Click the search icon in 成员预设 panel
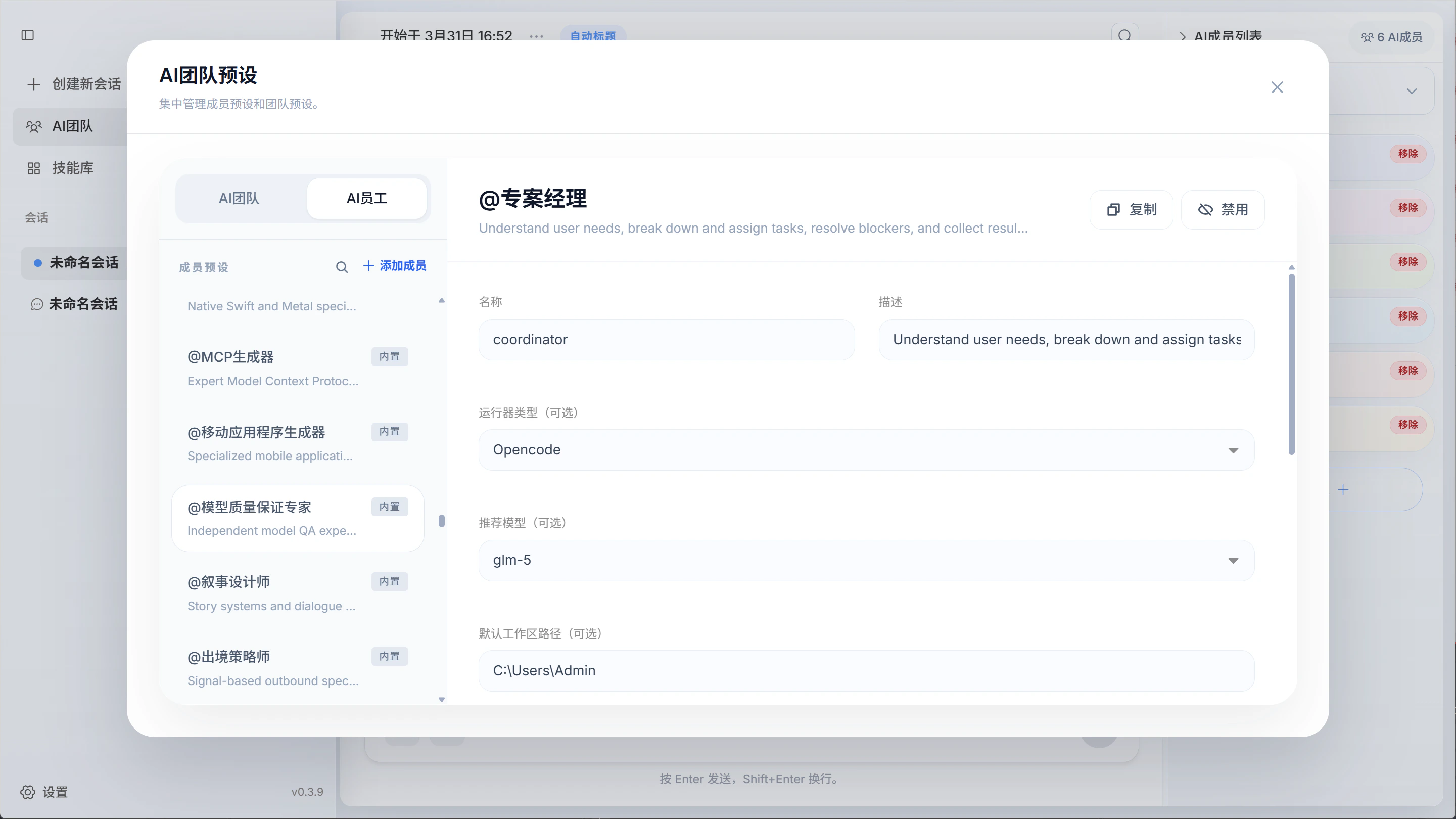Viewport: 1456px width, 819px height. 342,266
